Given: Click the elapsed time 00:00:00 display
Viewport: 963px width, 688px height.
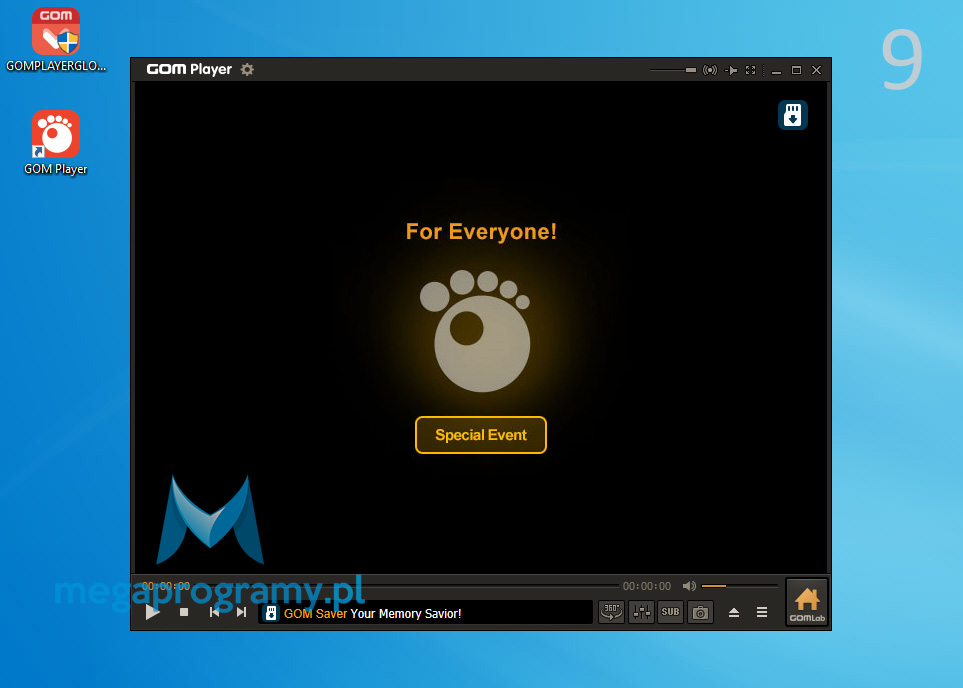Looking at the screenshot, I should click(166, 586).
